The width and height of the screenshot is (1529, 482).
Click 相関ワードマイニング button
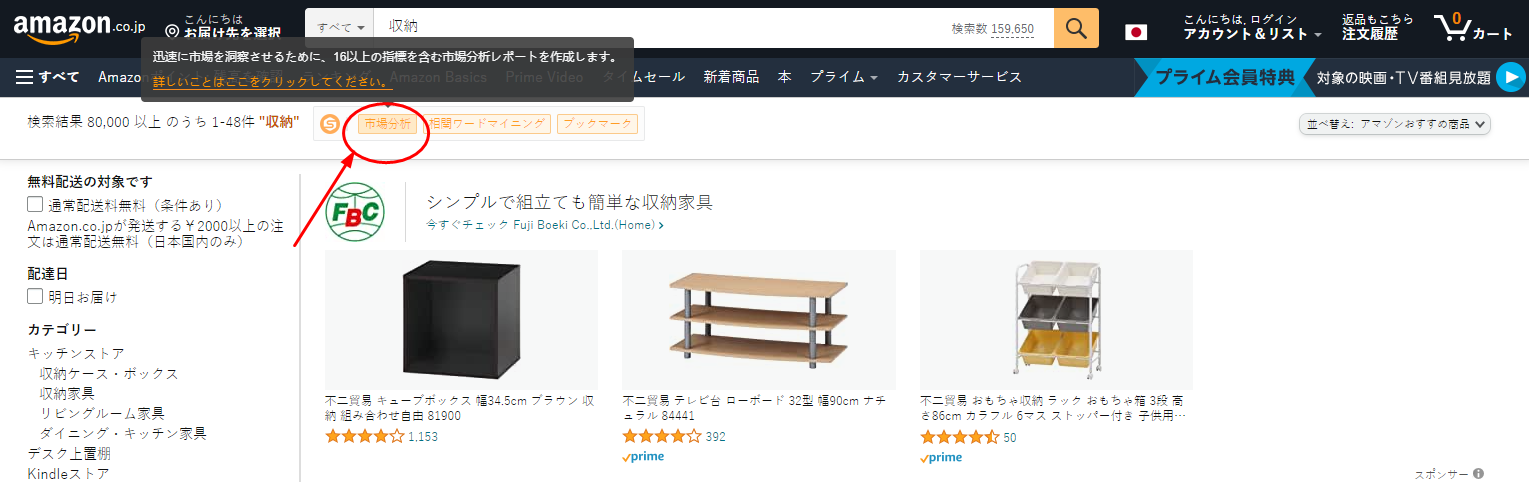pyautogui.click(x=486, y=124)
